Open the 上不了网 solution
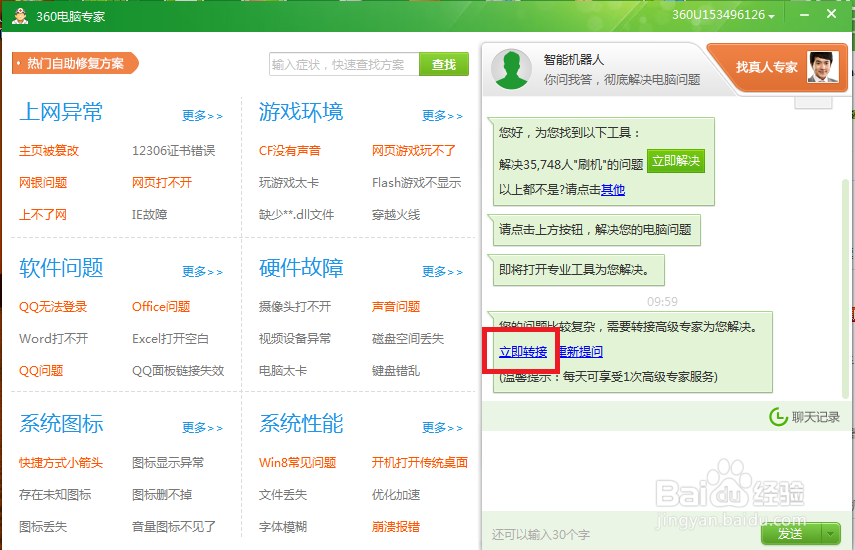Image resolution: width=855 pixels, height=550 pixels. click(x=43, y=215)
